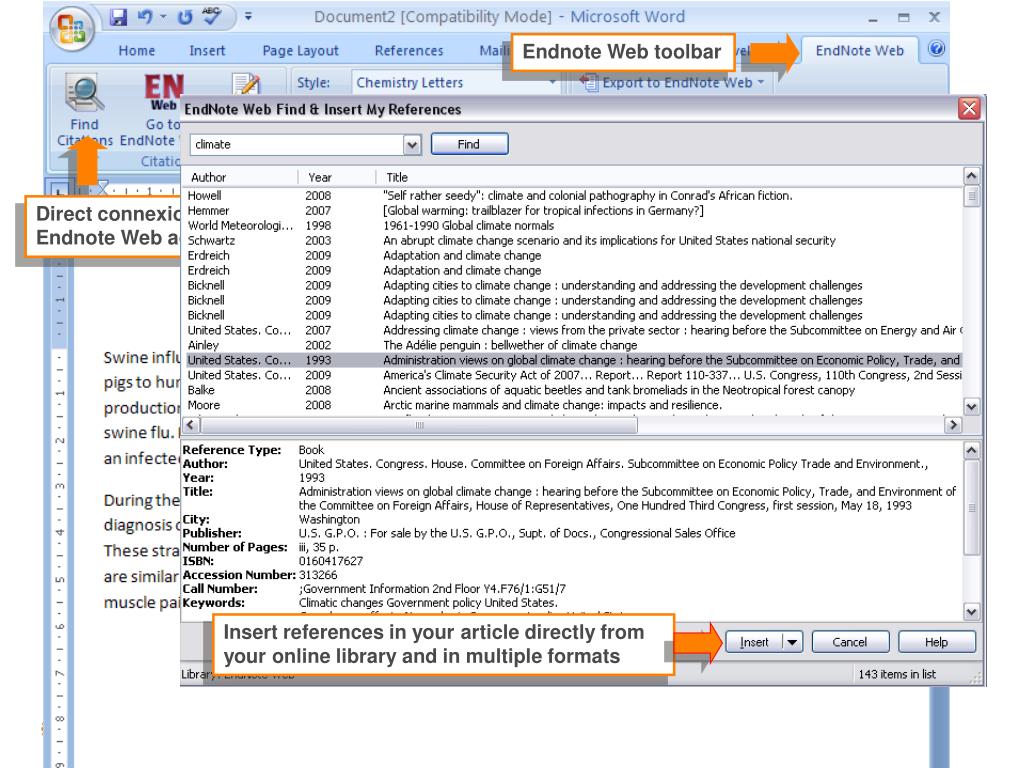Undo last action in quick access toolbar
Screen dimensions: 1024x768
145,17
